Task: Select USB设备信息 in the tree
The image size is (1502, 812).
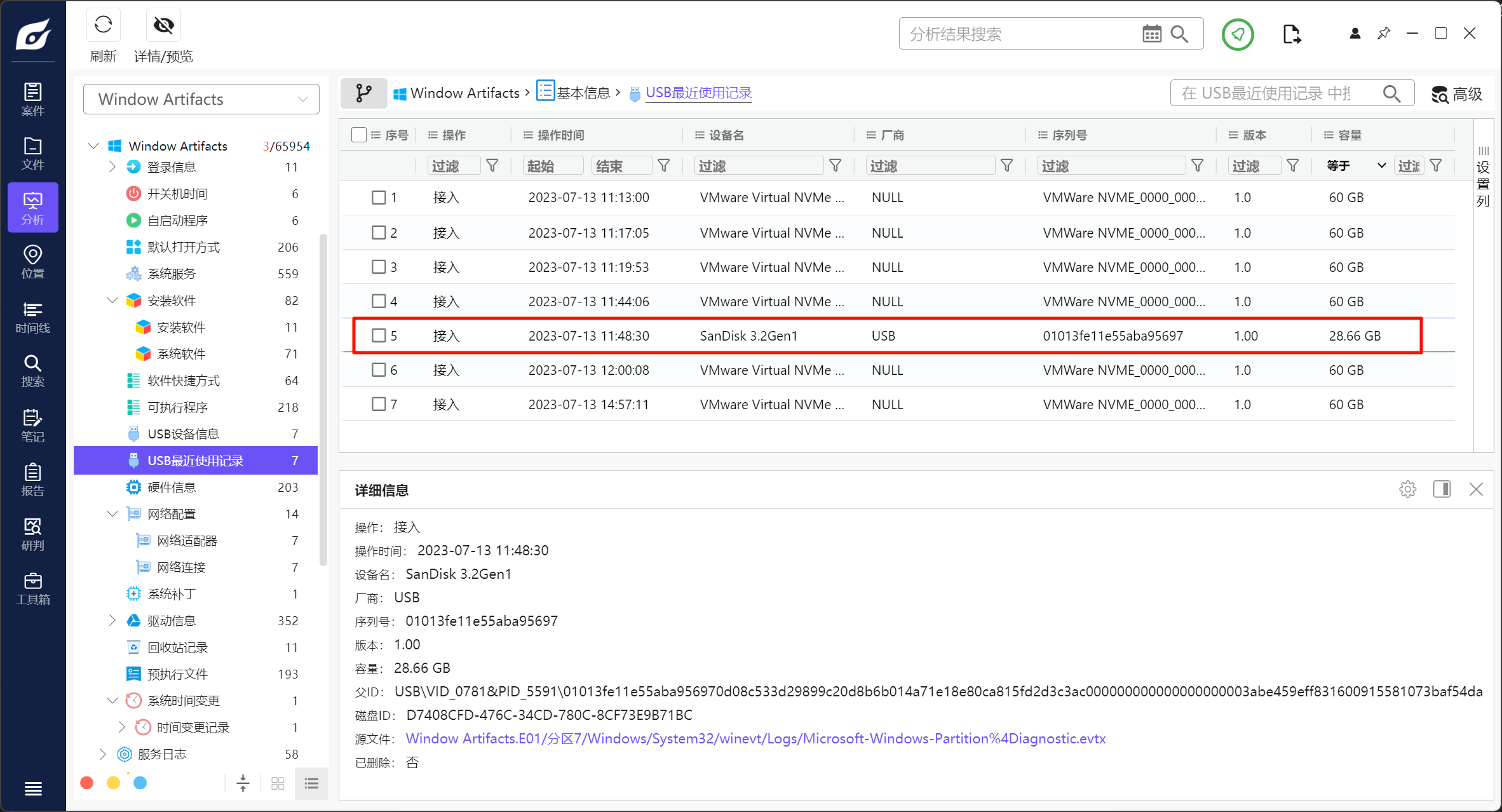Action: click(x=183, y=434)
